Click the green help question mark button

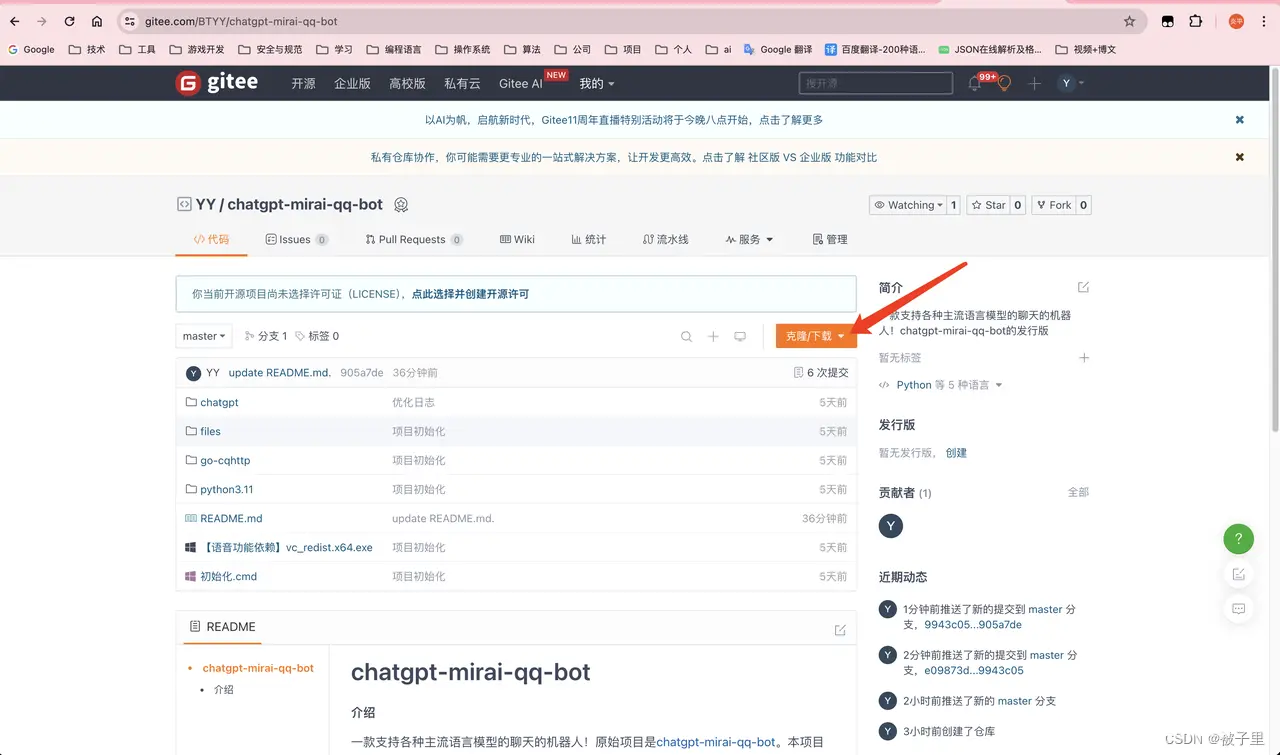pos(1239,539)
